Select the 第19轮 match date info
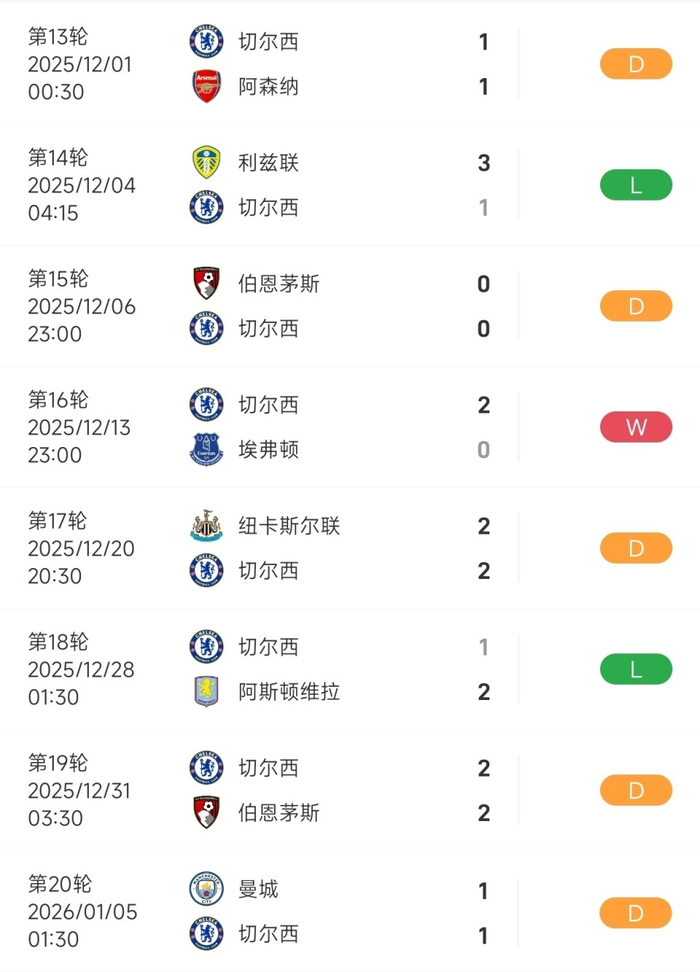 81,791
